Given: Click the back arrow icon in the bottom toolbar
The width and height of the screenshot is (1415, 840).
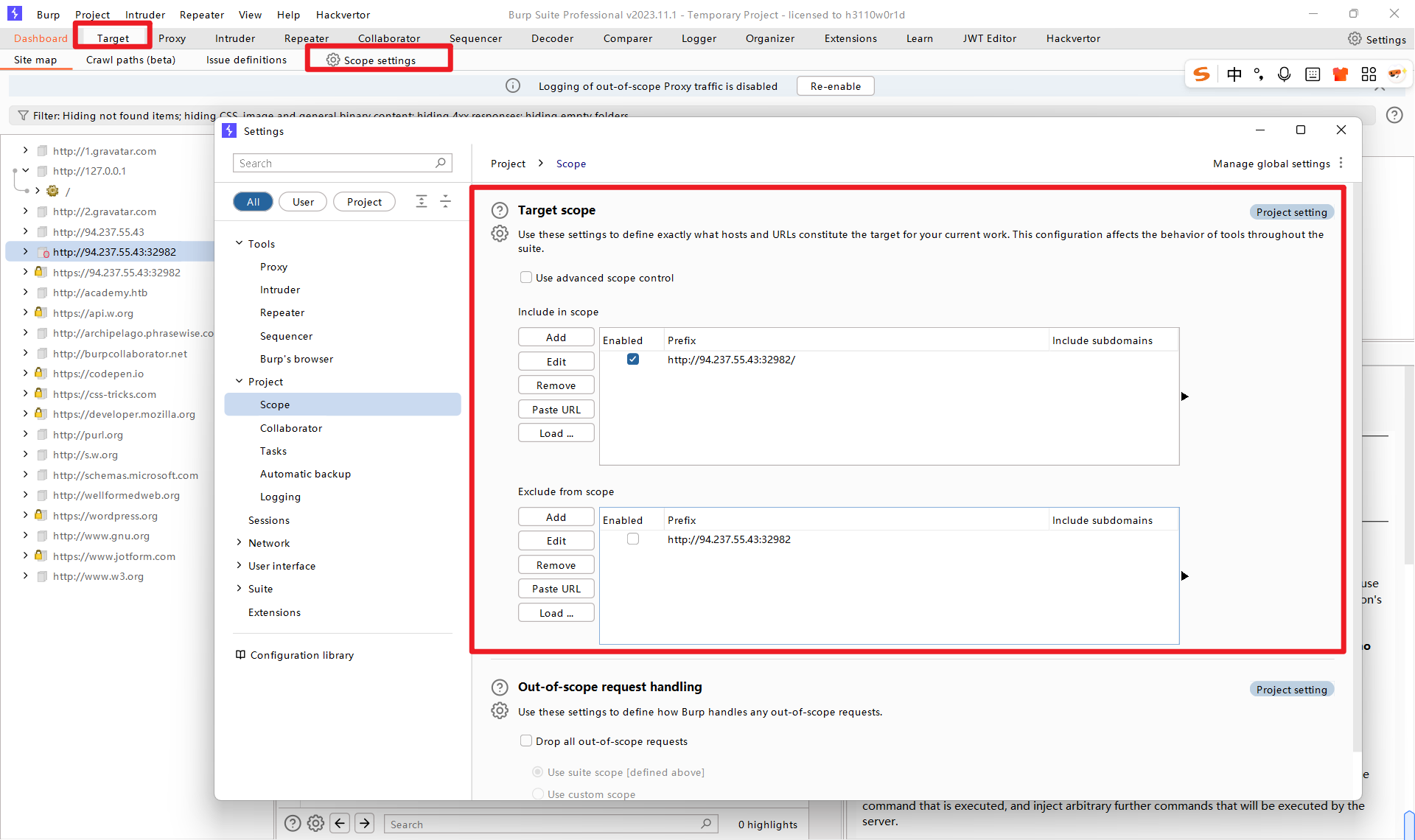Looking at the screenshot, I should pyautogui.click(x=340, y=823).
